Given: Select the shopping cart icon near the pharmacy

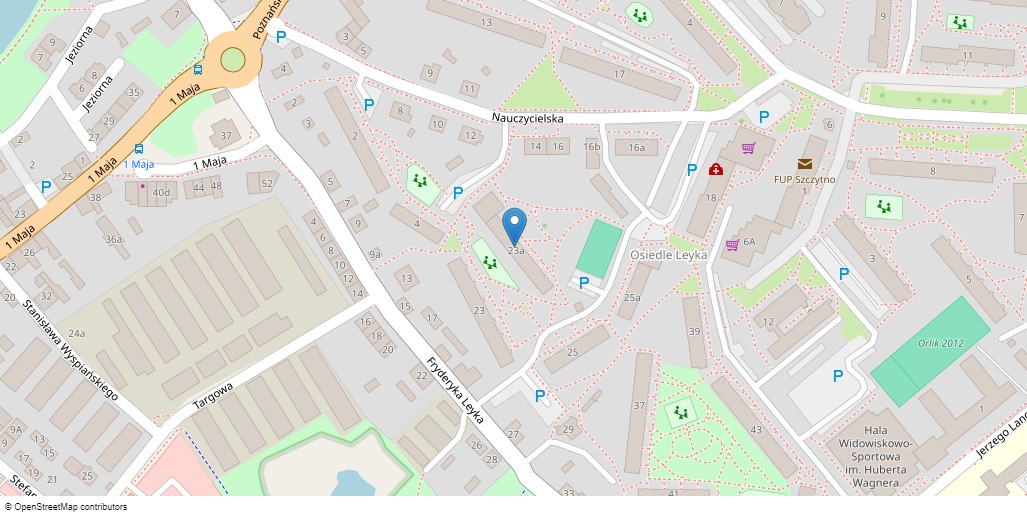Looking at the screenshot, I should click(x=748, y=148).
